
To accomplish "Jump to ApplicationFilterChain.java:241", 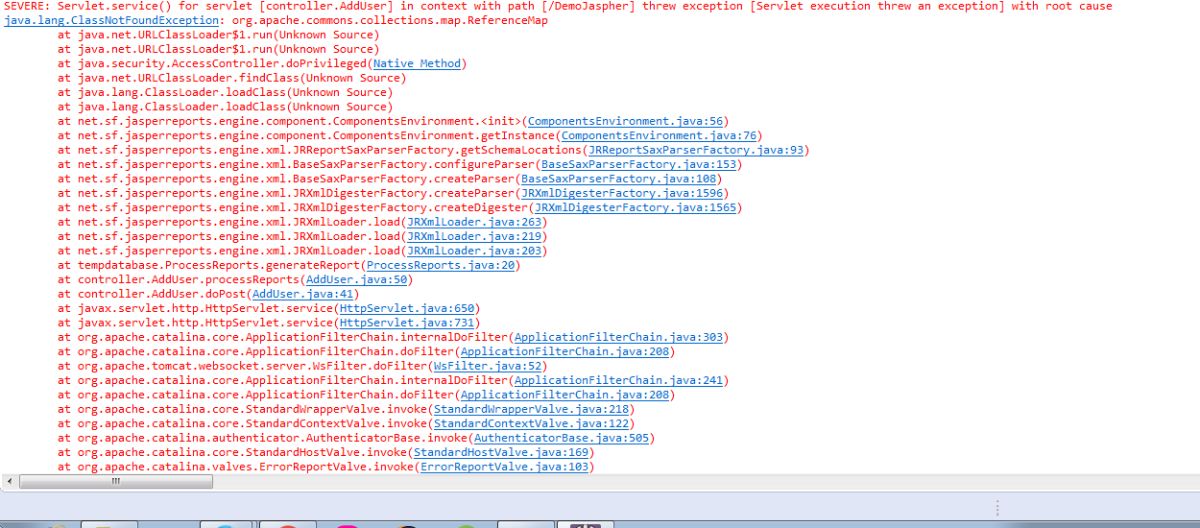I will [617, 381].
